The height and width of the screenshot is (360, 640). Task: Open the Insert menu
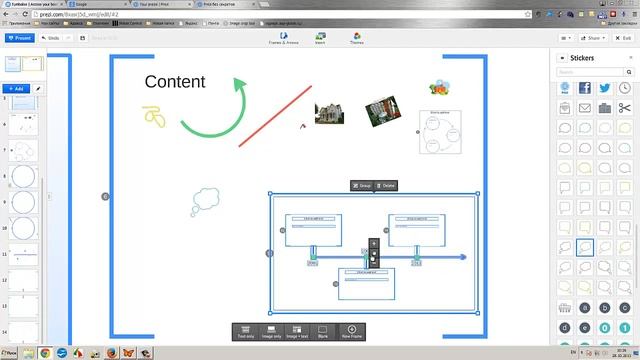point(320,38)
